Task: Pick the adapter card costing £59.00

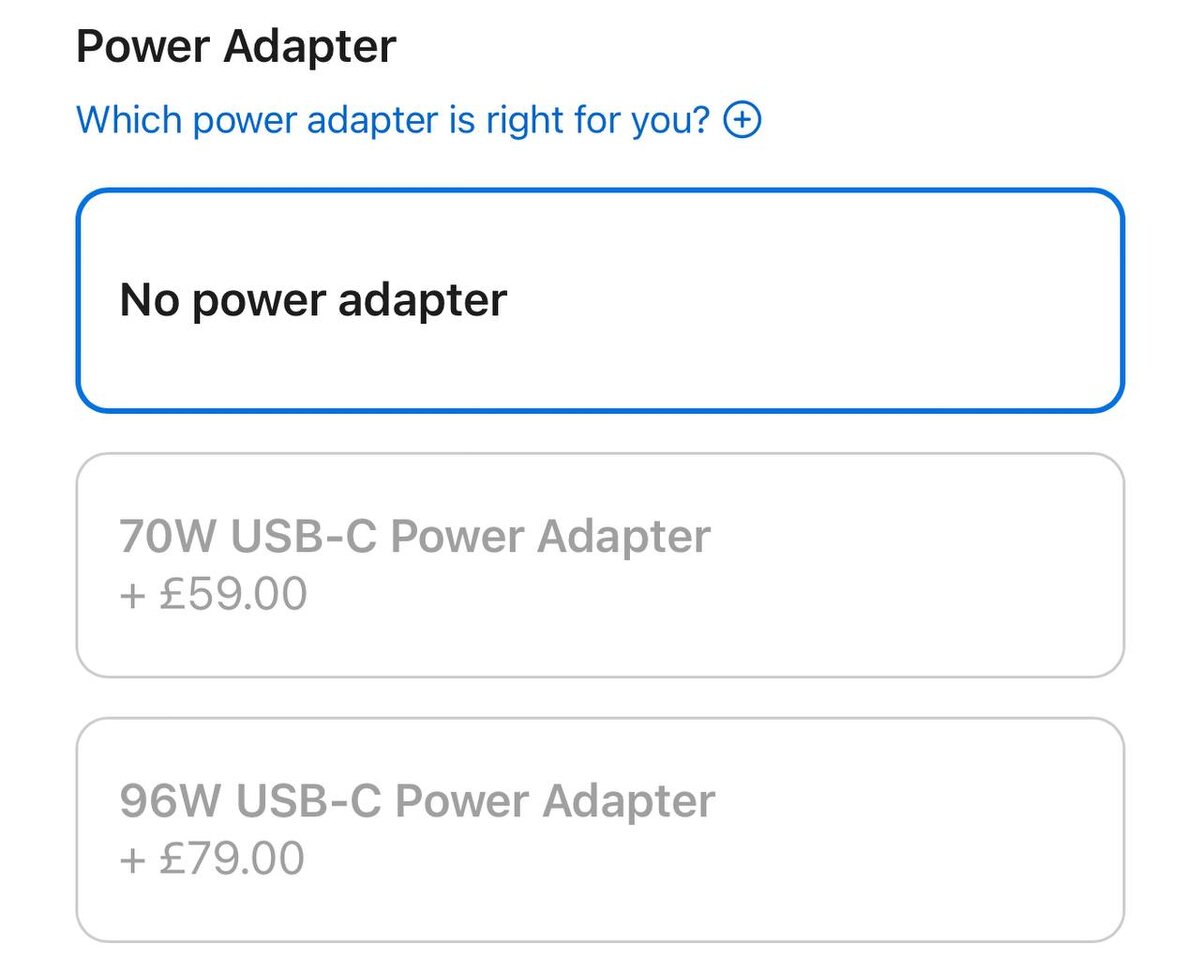Action: tap(600, 565)
